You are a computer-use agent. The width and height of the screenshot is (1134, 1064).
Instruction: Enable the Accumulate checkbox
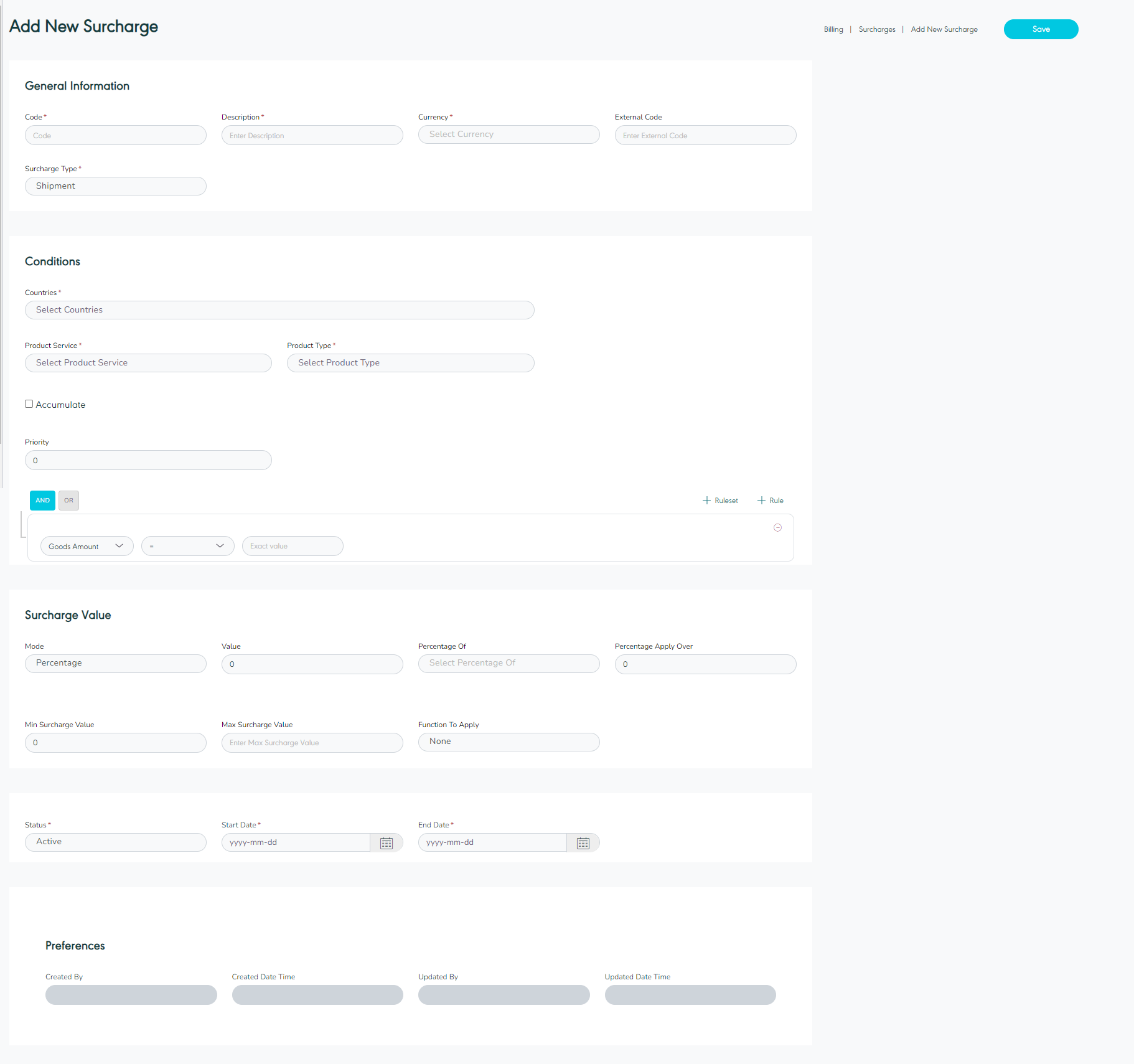point(29,404)
